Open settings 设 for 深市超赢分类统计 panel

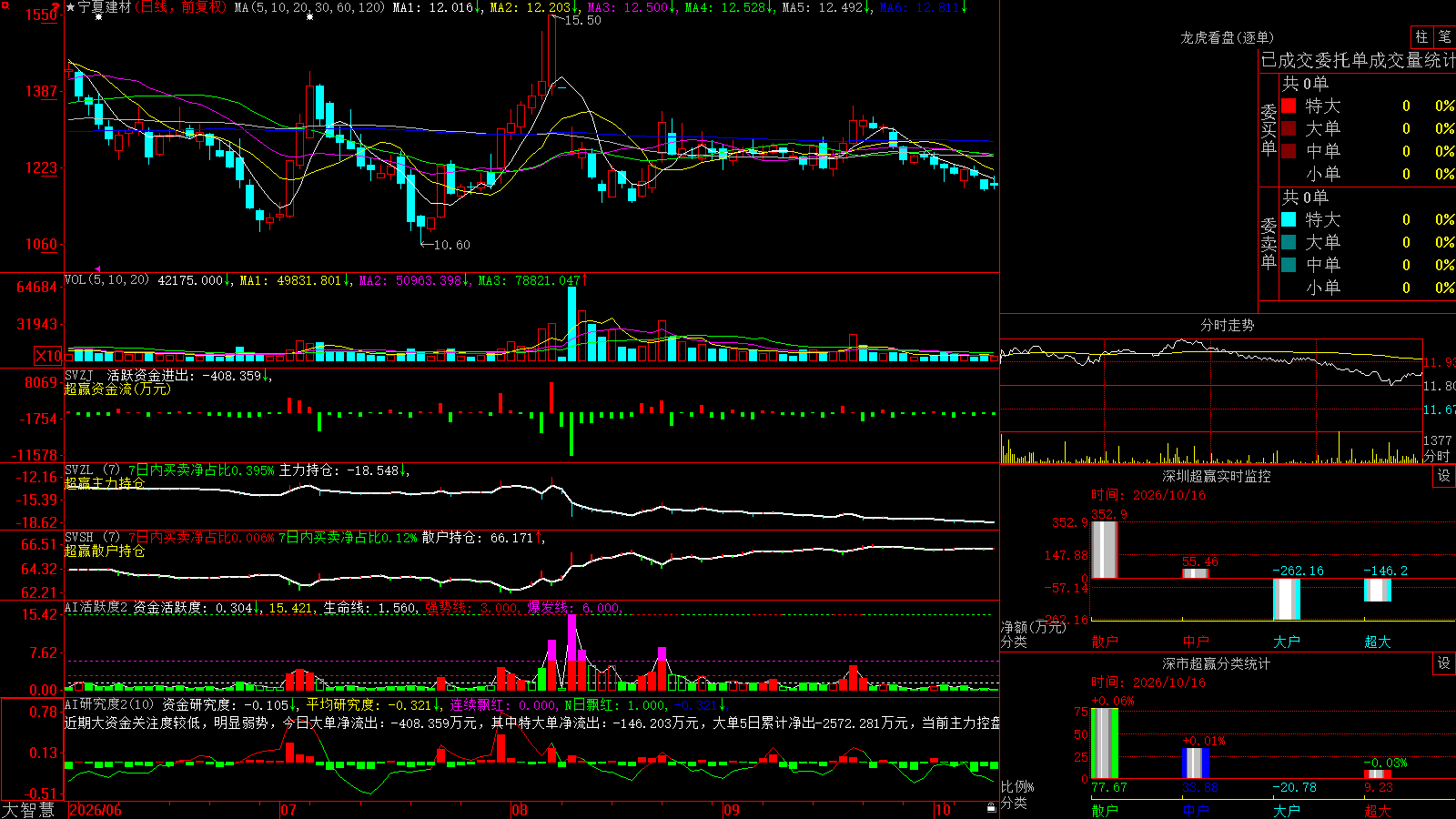point(1444,663)
